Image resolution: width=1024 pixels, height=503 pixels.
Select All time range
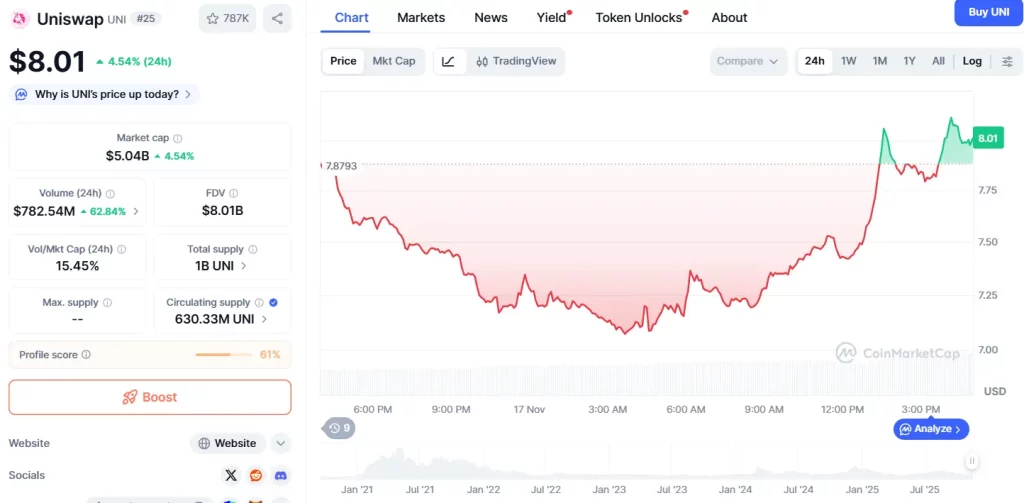[938, 61]
